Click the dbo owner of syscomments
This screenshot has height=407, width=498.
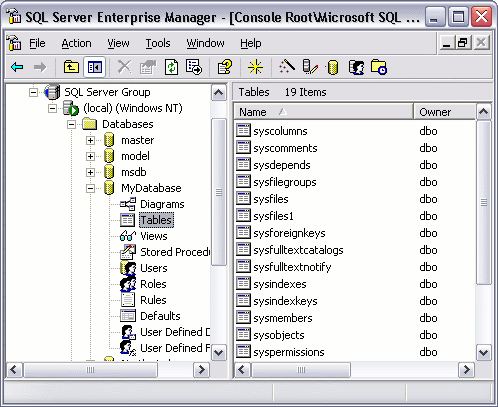click(x=428, y=148)
